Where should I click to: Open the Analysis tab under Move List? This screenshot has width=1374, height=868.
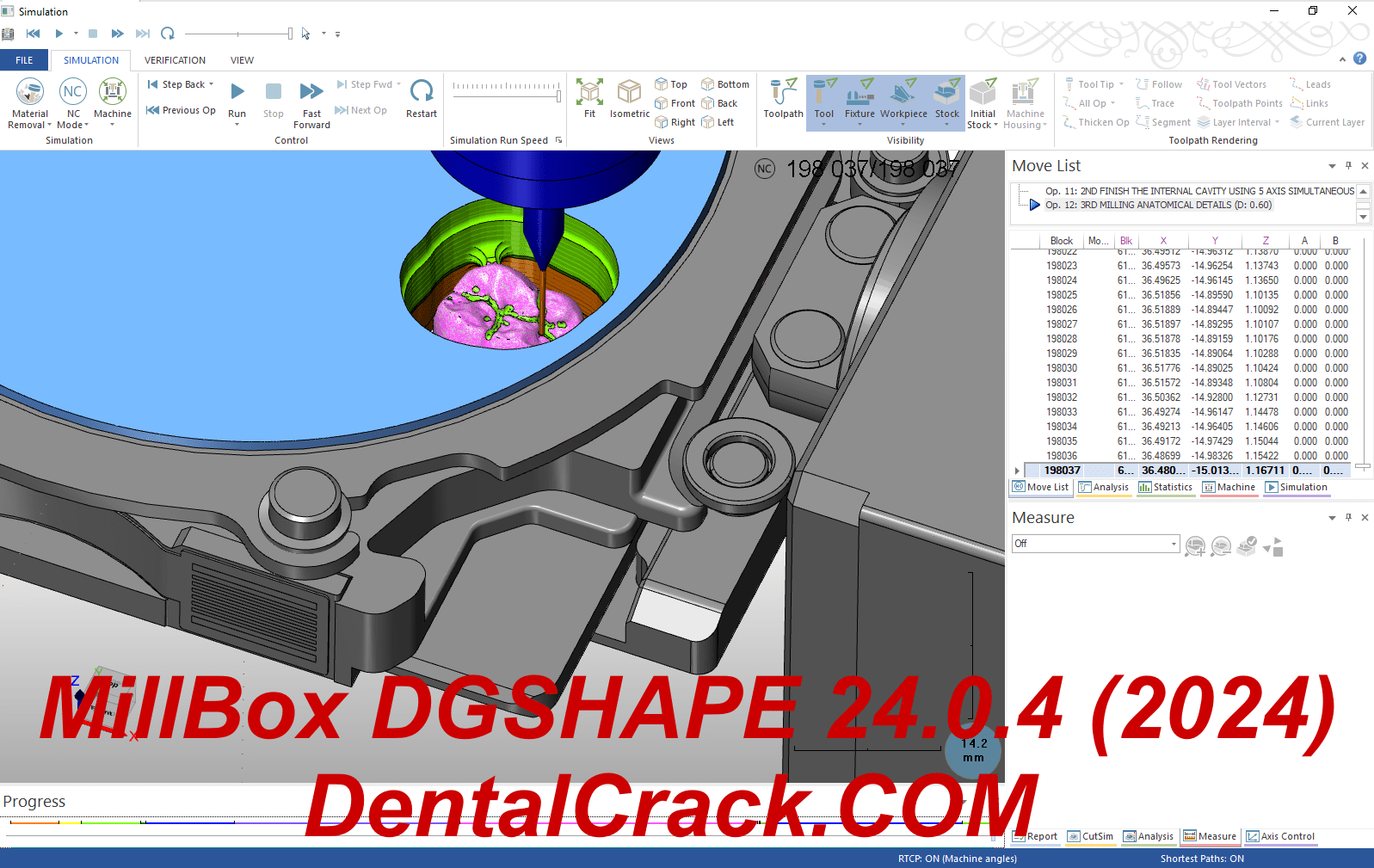(1103, 487)
